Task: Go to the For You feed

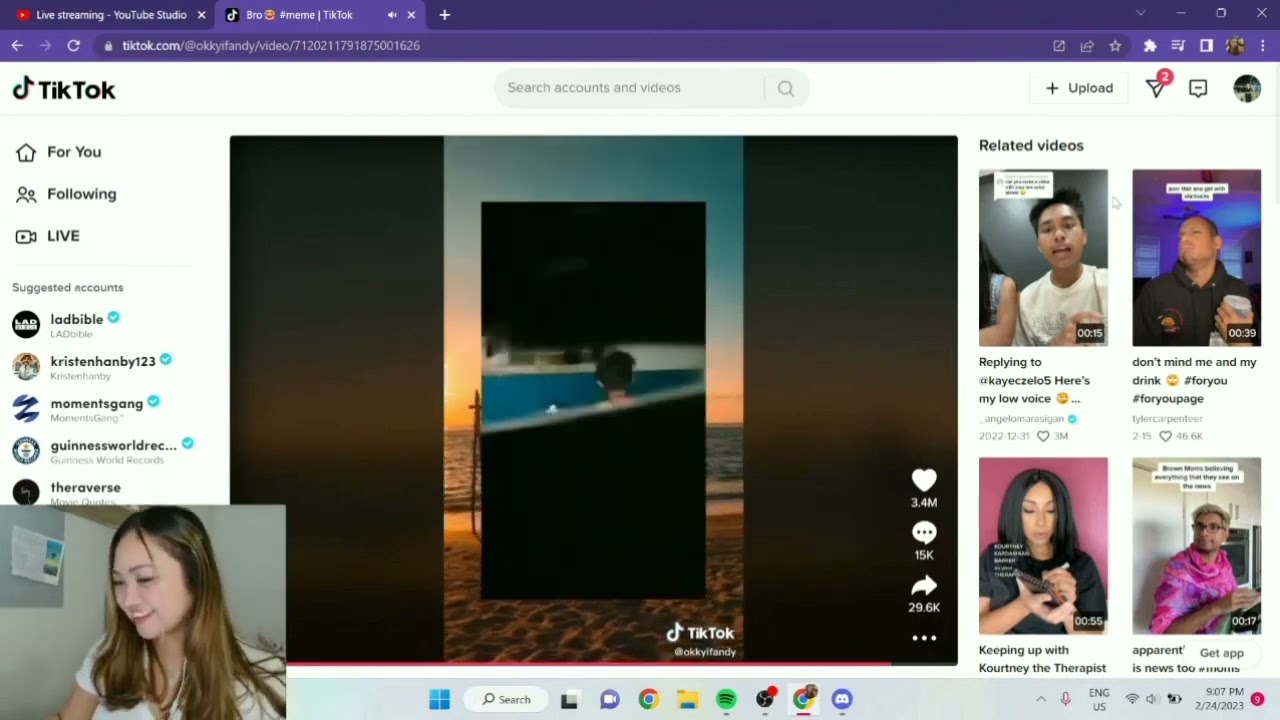Action: pyautogui.click(x=59, y=152)
